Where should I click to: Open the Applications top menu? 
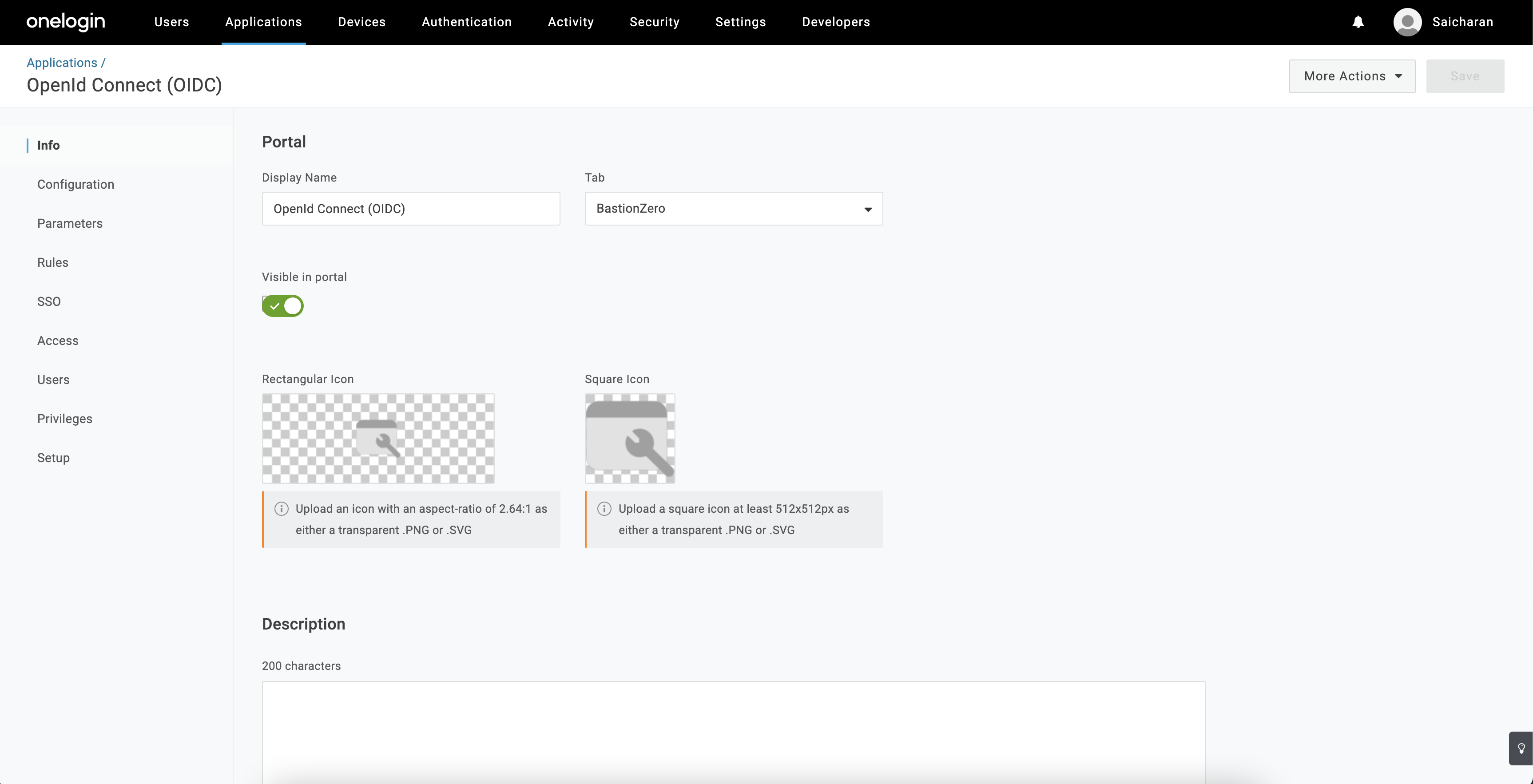pos(264,22)
